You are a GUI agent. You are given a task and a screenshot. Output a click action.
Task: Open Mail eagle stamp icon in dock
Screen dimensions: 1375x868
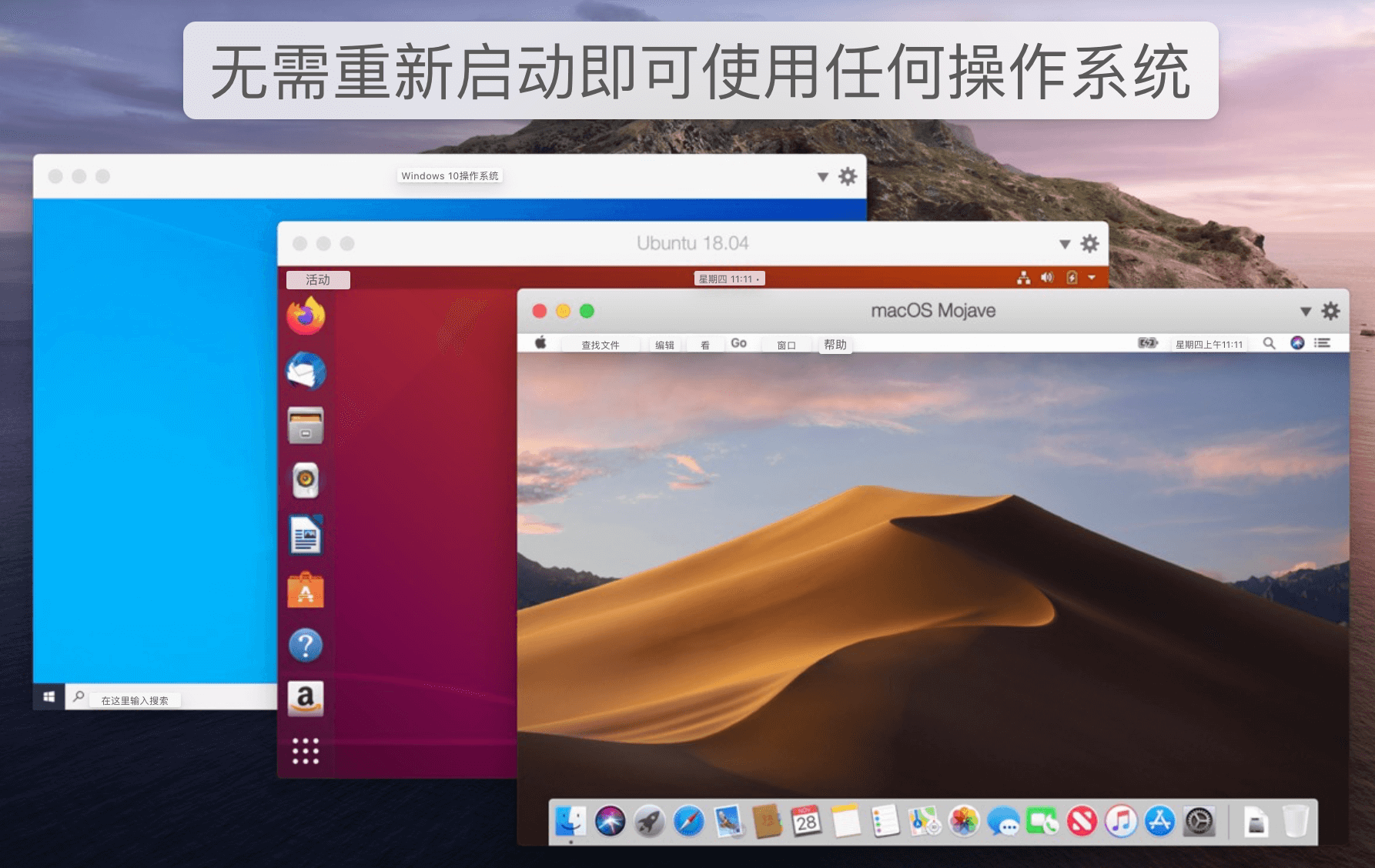728,822
